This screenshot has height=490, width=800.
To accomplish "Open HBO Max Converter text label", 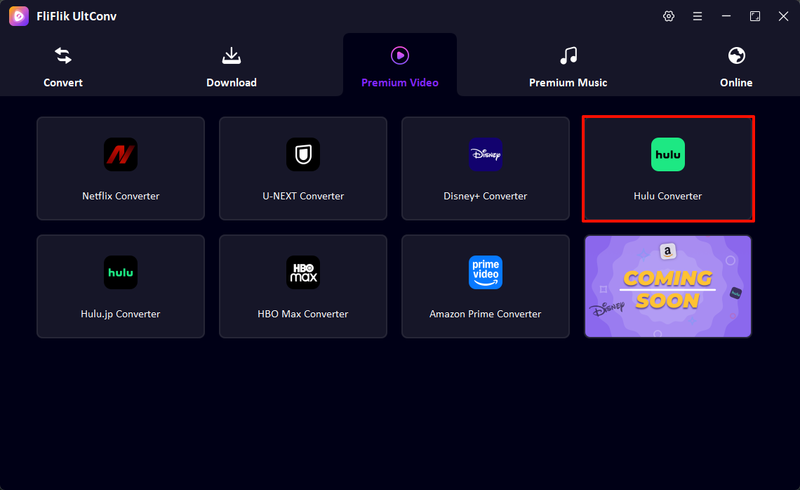I will click(x=303, y=314).
